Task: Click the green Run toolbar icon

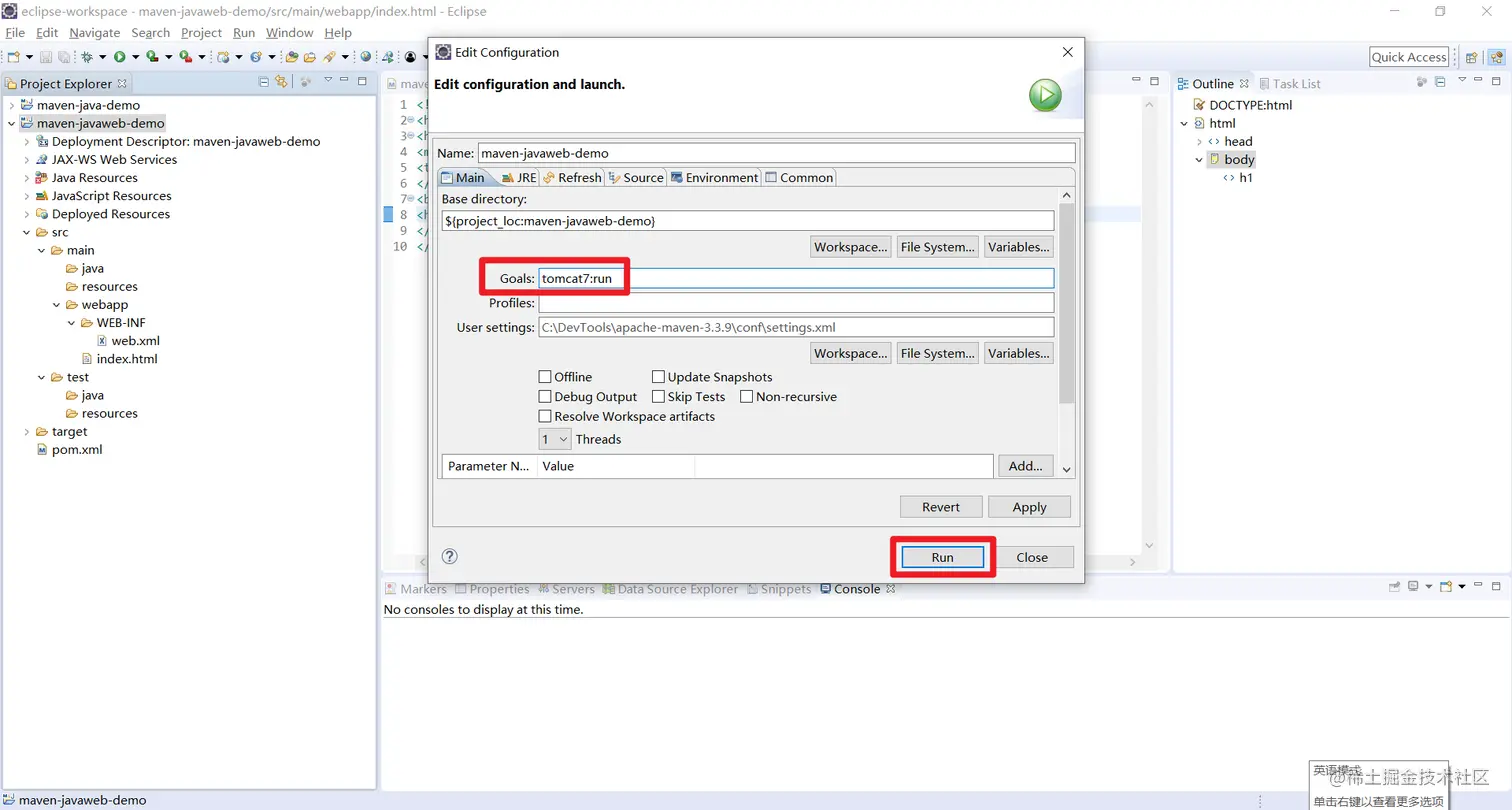Action: [x=120, y=57]
